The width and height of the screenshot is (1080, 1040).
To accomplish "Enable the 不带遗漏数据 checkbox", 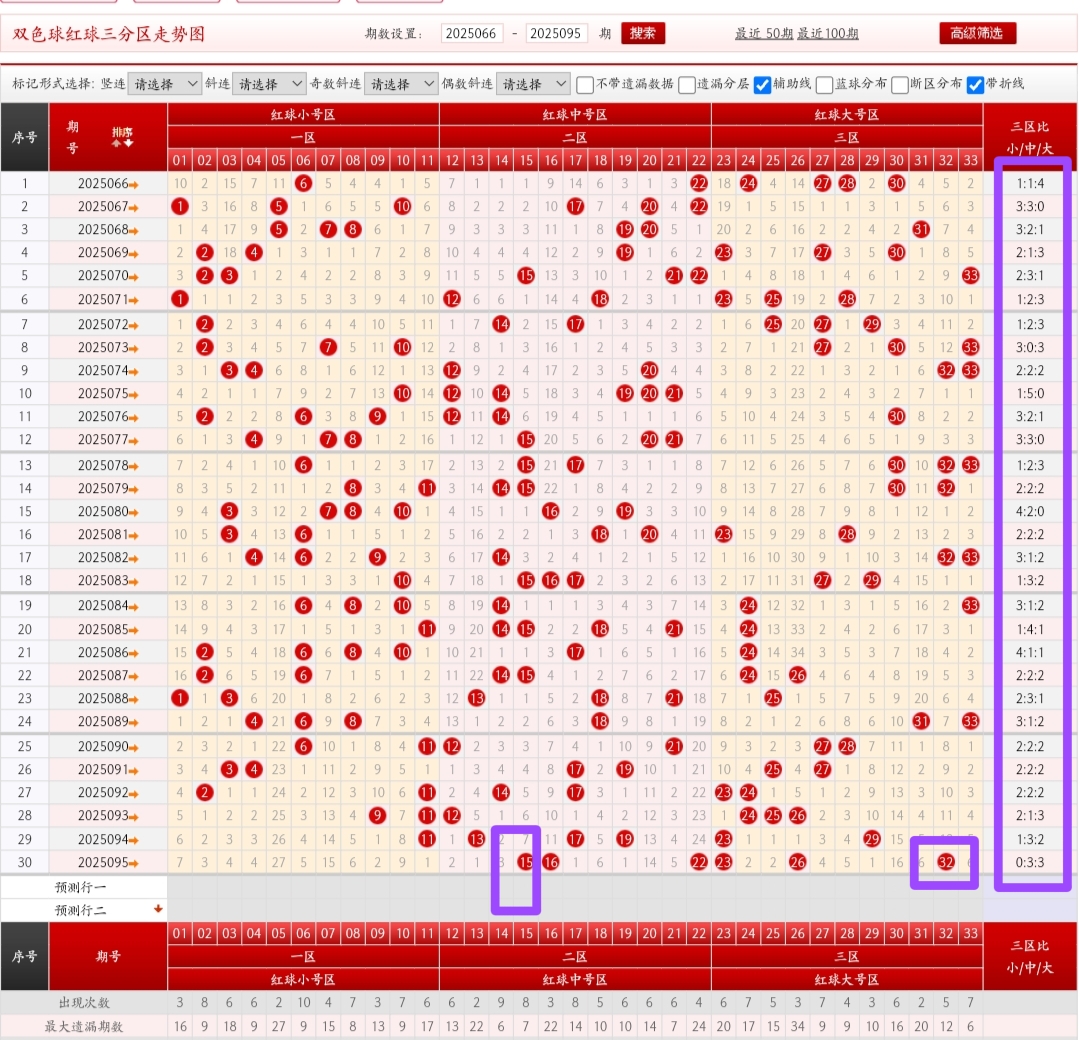I will (x=586, y=84).
